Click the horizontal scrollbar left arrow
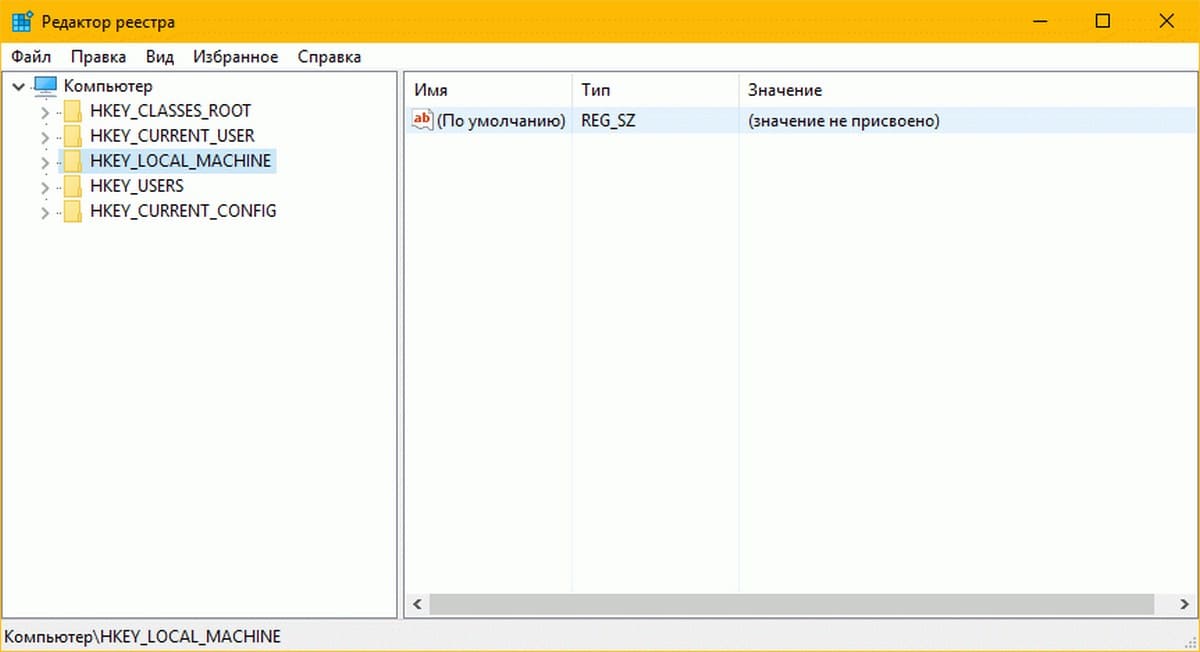 click(417, 605)
